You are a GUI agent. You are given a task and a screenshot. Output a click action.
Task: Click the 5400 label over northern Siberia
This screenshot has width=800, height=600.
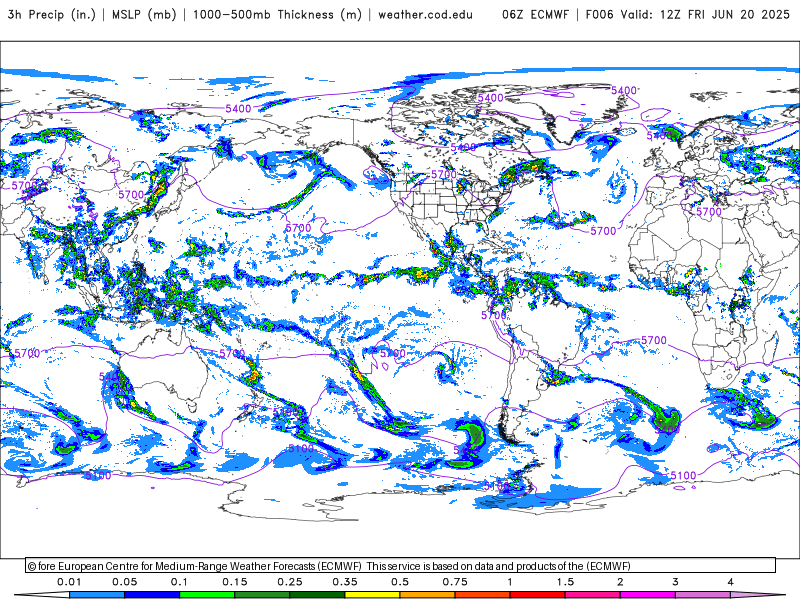[x=238, y=109]
